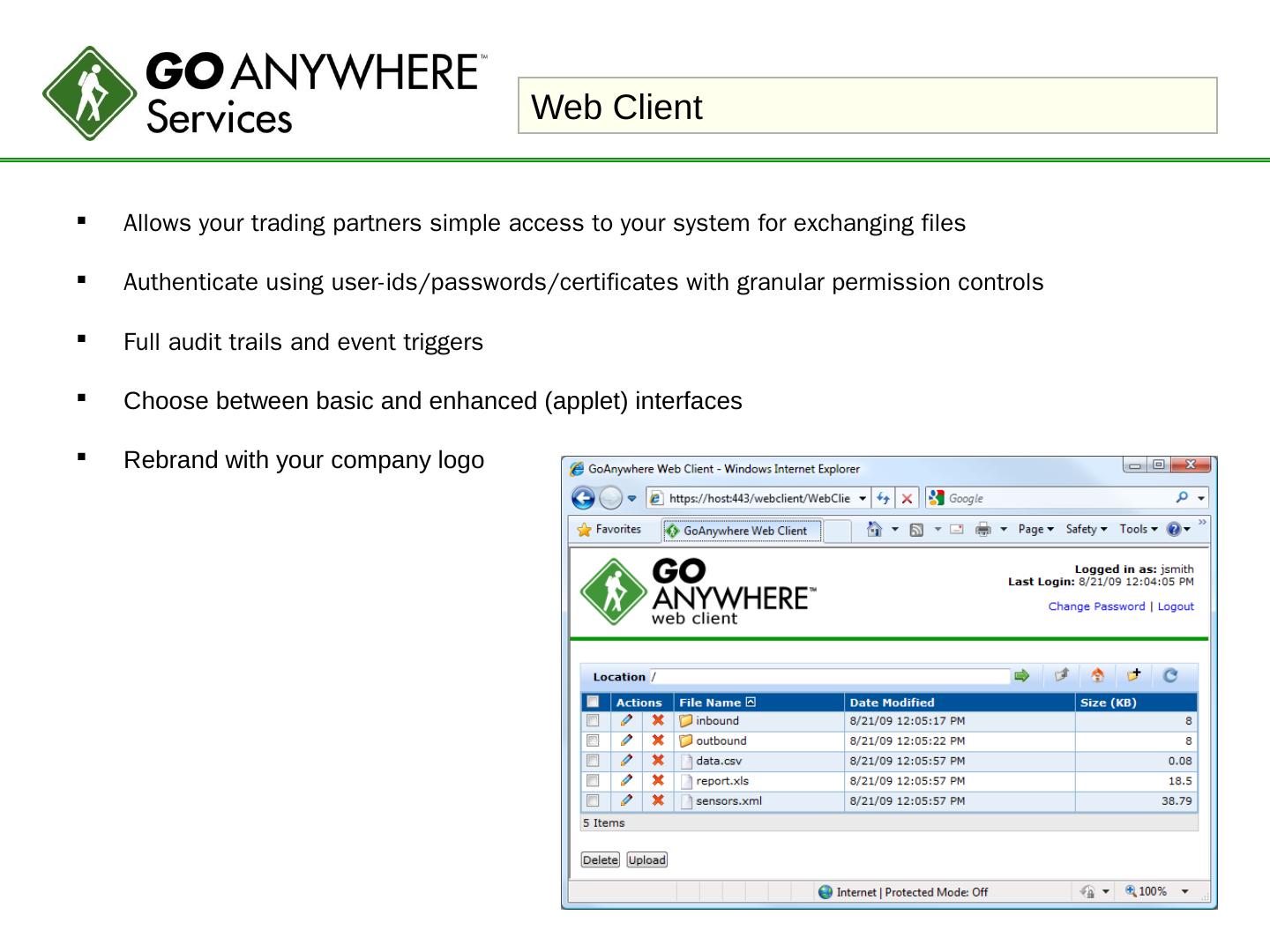The height and width of the screenshot is (952, 1270).
Task: Click the web client Home directory icon
Action: (x=1098, y=675)
